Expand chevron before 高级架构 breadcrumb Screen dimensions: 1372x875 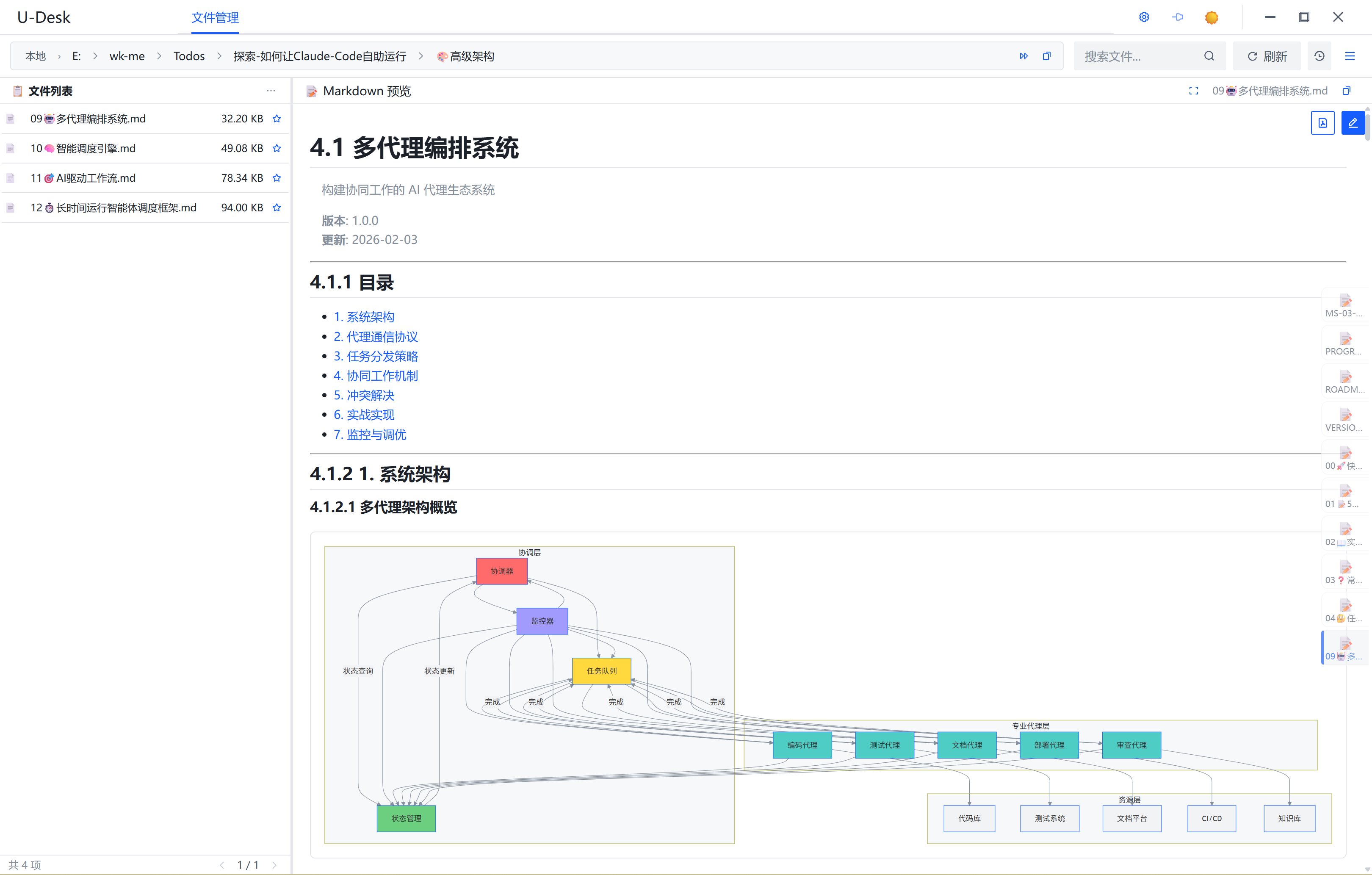tap(421, 56)
